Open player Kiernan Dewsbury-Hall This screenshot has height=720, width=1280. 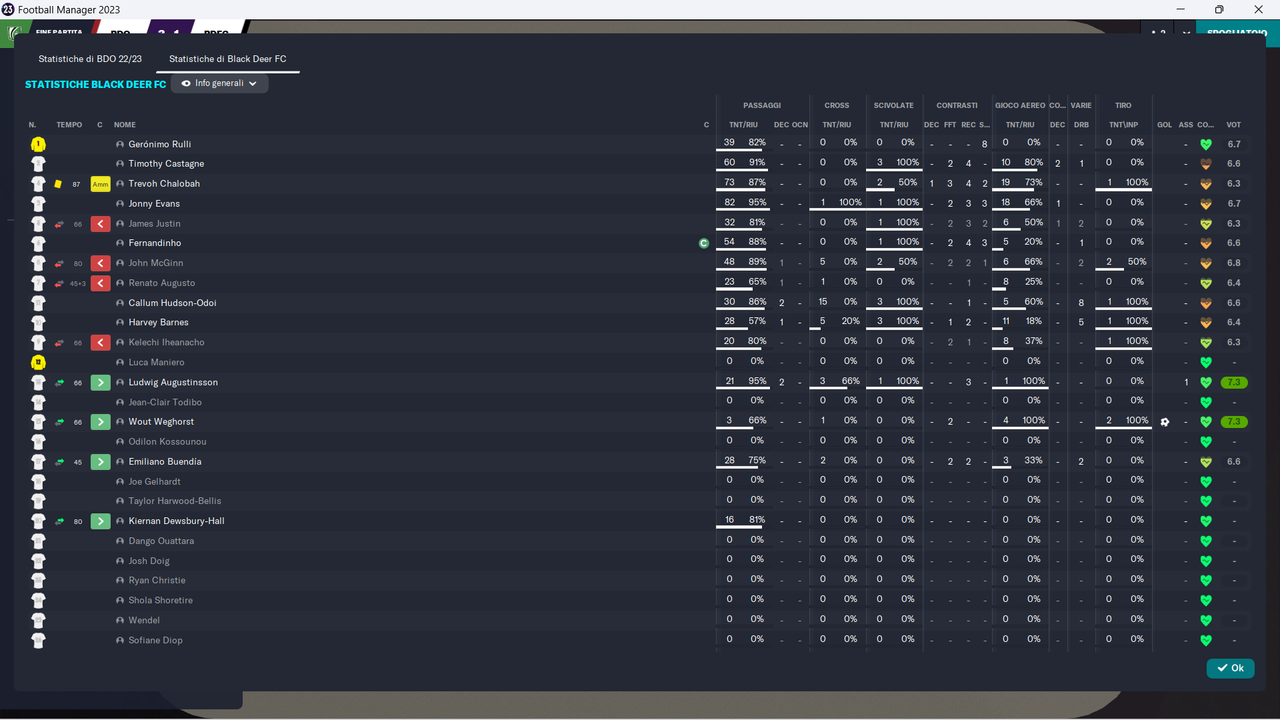[x=176, y=521]
